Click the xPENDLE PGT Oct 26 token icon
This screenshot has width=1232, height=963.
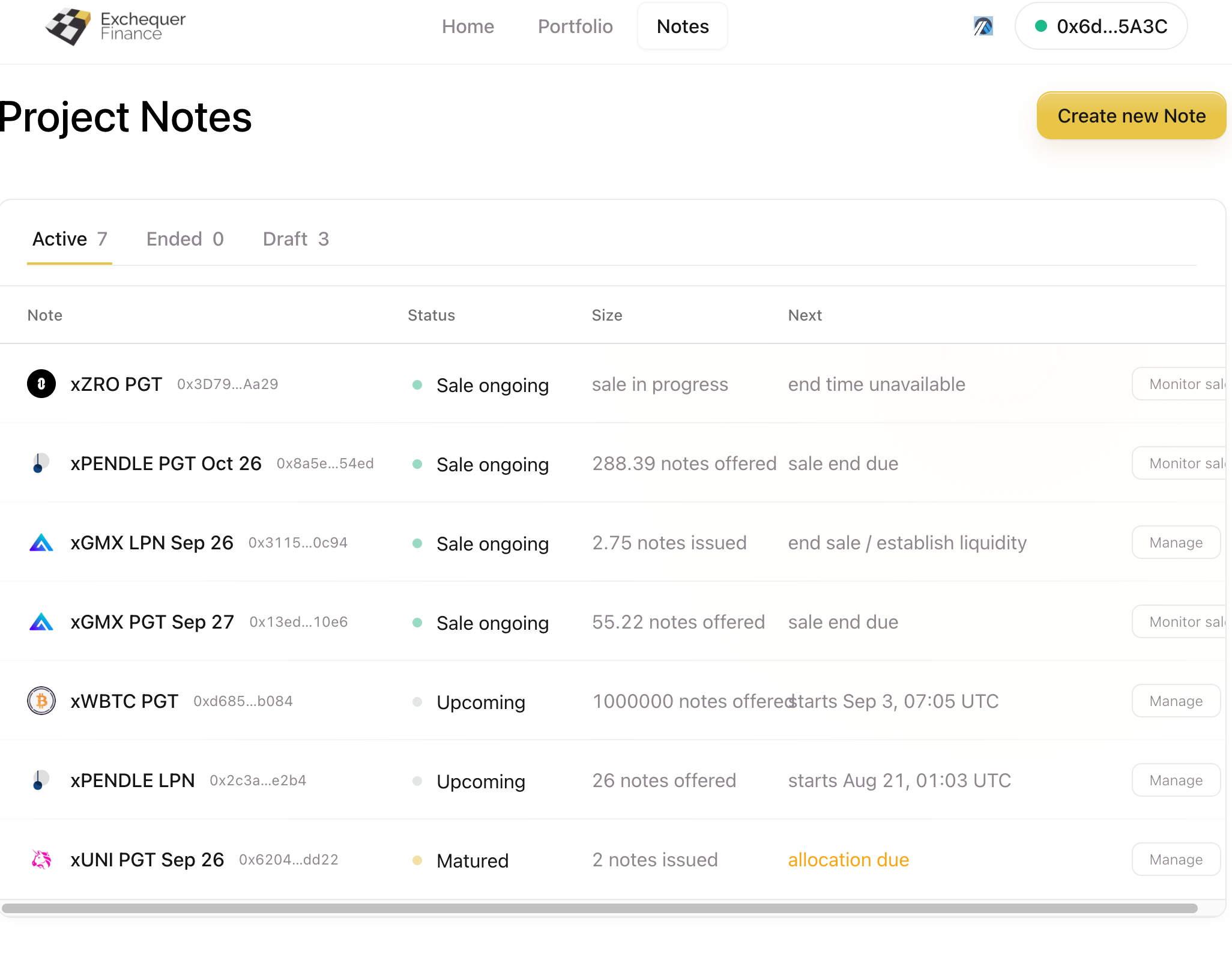tap(41, 463)
